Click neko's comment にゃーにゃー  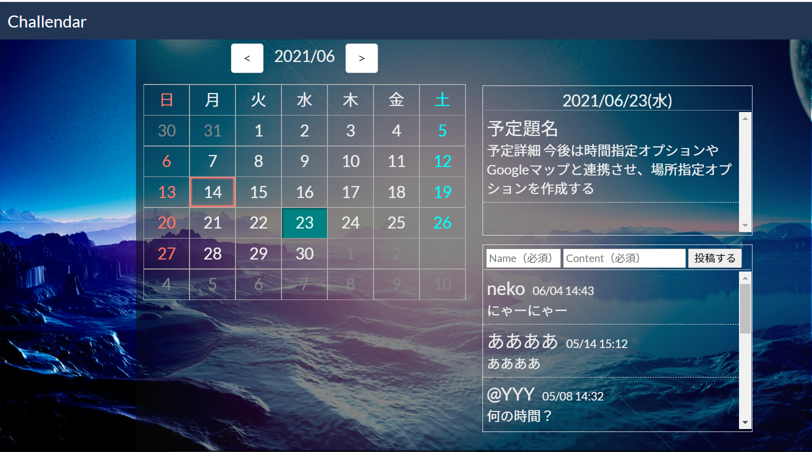tap(527, 311)
